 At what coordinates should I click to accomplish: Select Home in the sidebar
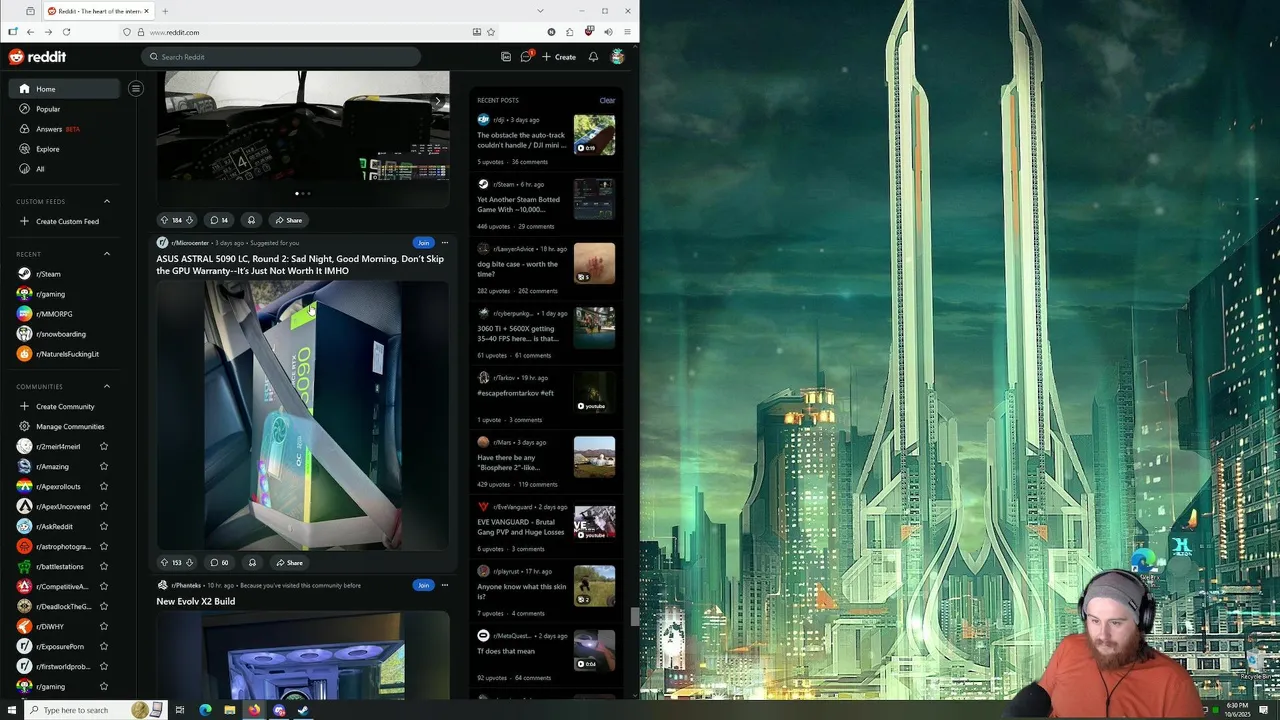click(x=64, y=89)
